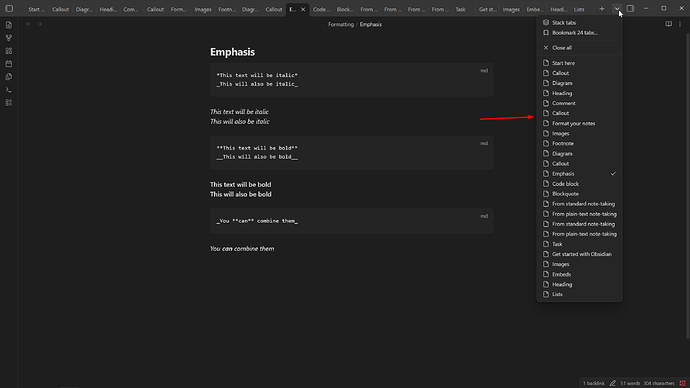Close the active Emphasis tab
Viewport: 690px width, 388px height.
(x=303, y=9)
